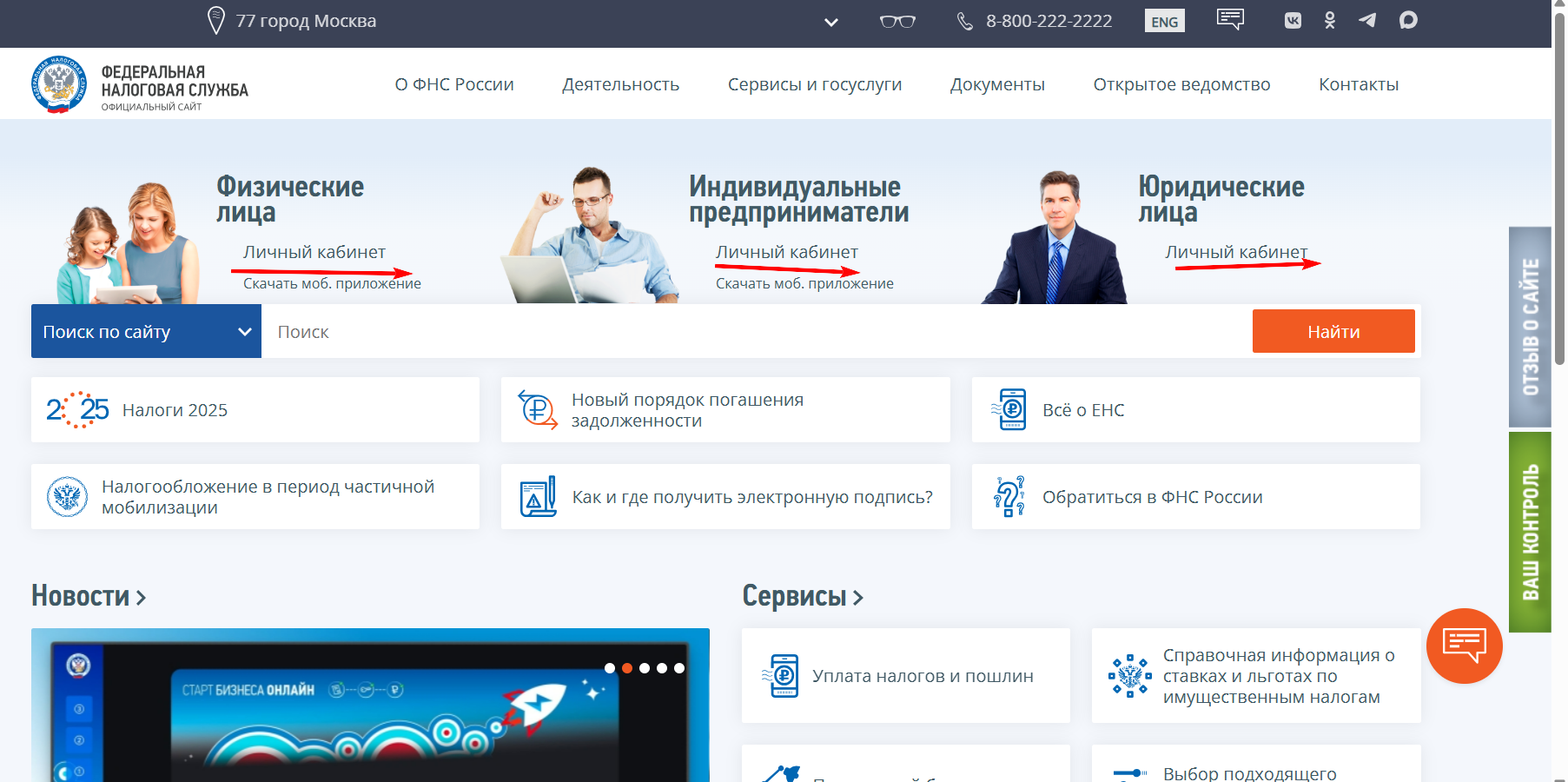Click the 2025 icon beside Налоги 2025
The image size is (1568, 782).
pos(77,409)
